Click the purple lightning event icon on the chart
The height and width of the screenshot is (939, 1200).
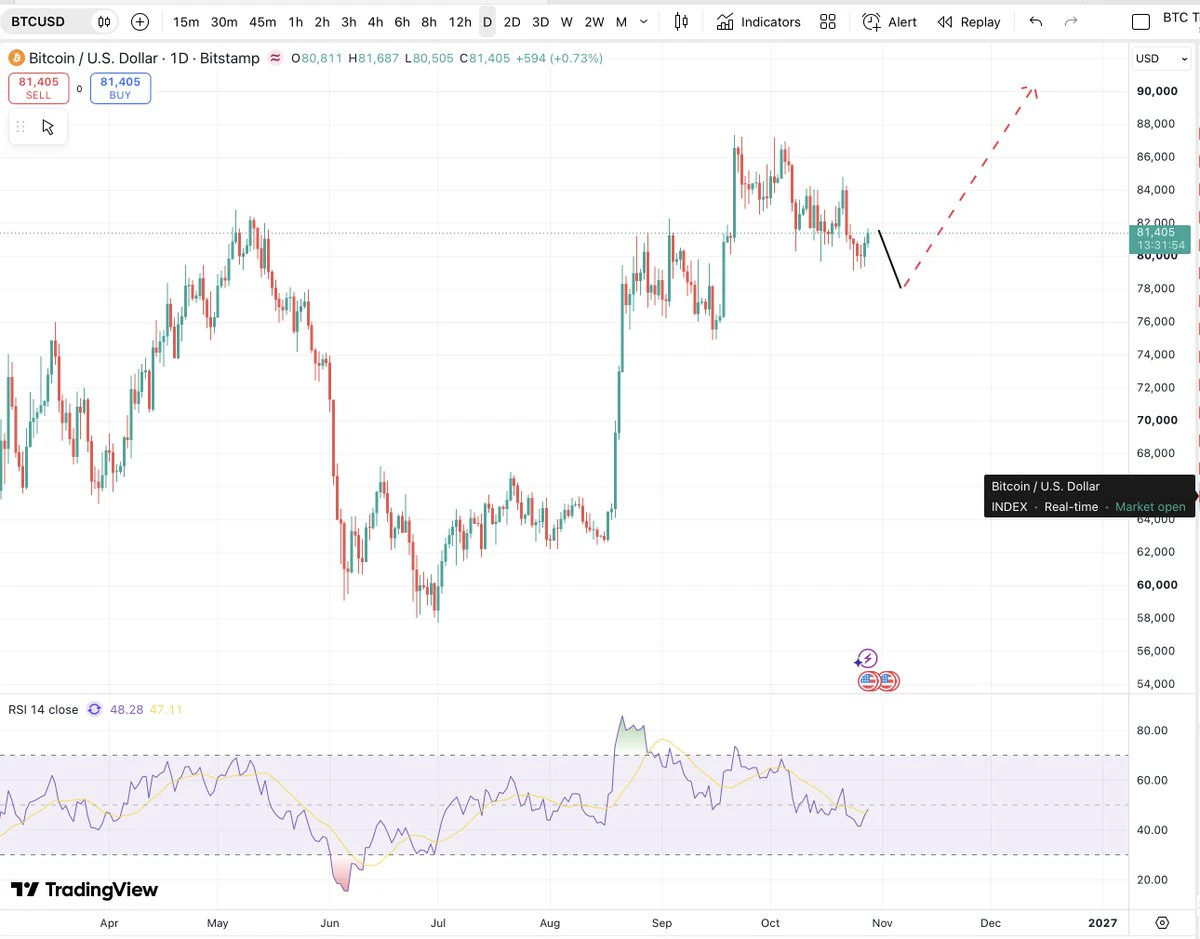tap(867, 659)
